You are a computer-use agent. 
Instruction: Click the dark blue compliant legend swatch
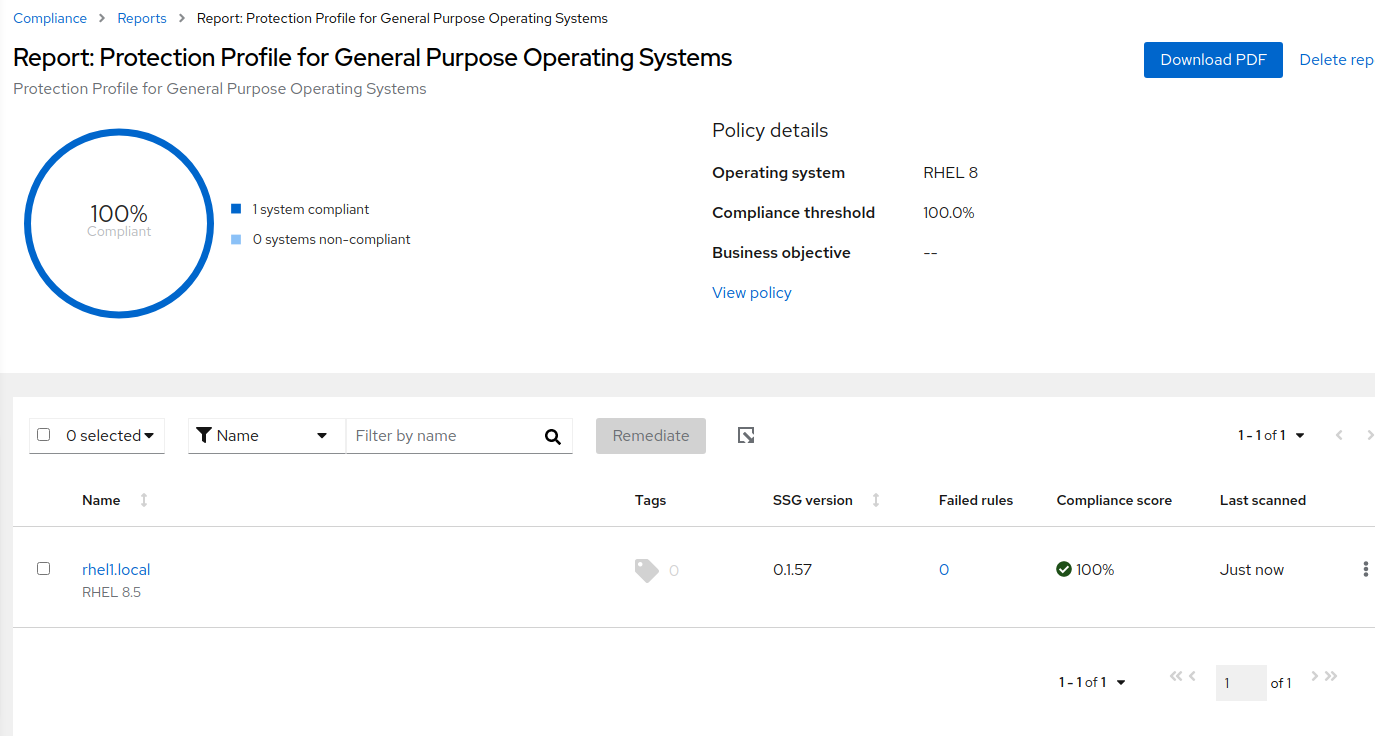tap(236, 209)
